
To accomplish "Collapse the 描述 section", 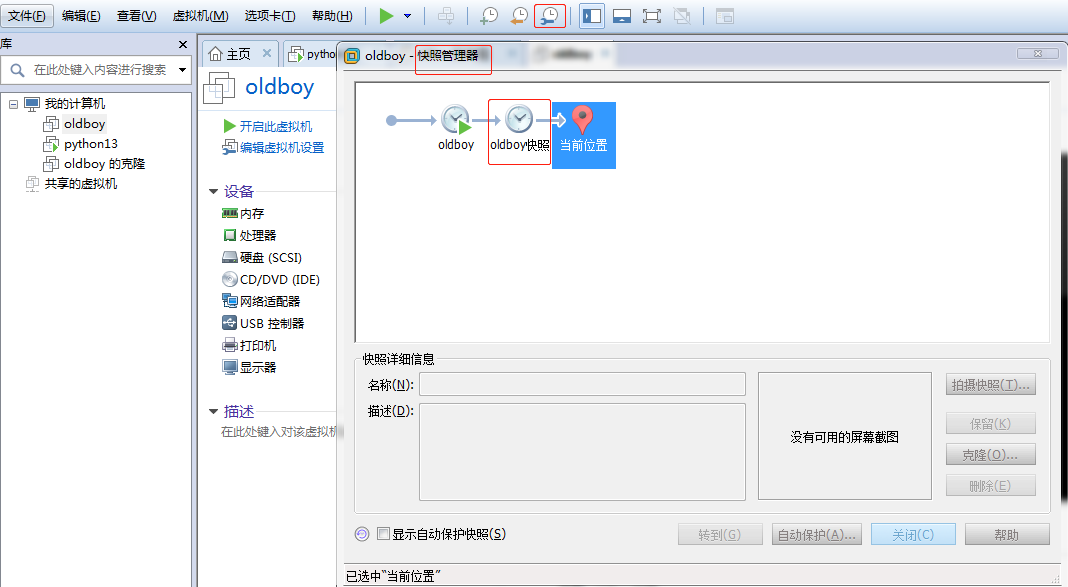I will [x=213, y=411].
